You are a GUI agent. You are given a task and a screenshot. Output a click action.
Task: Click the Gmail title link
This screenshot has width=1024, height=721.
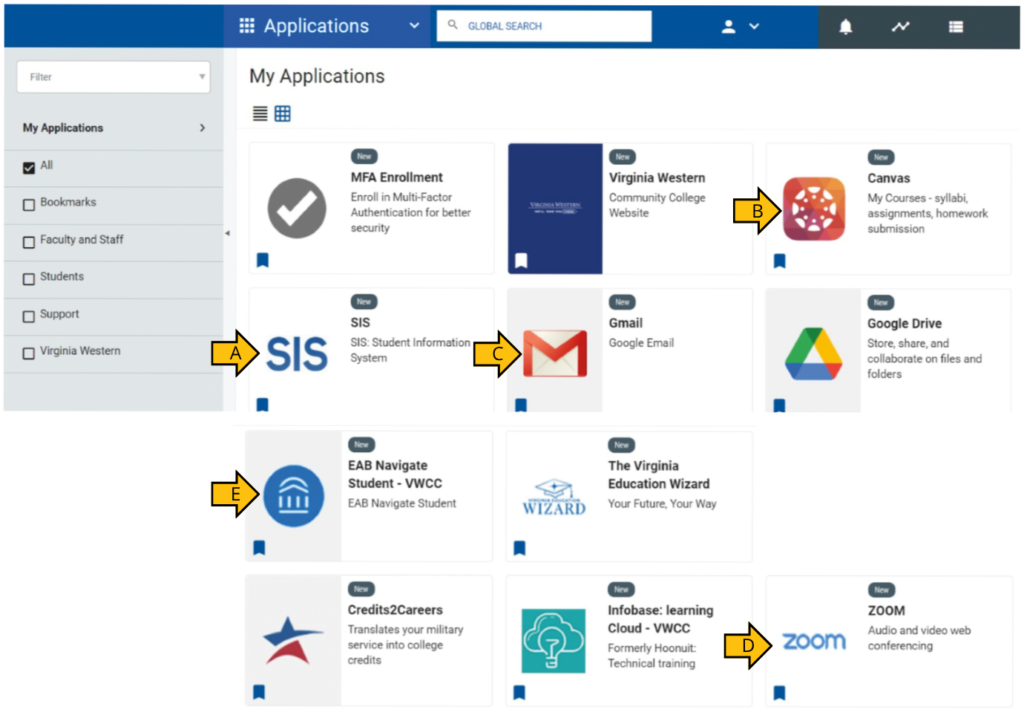[626, 323]
